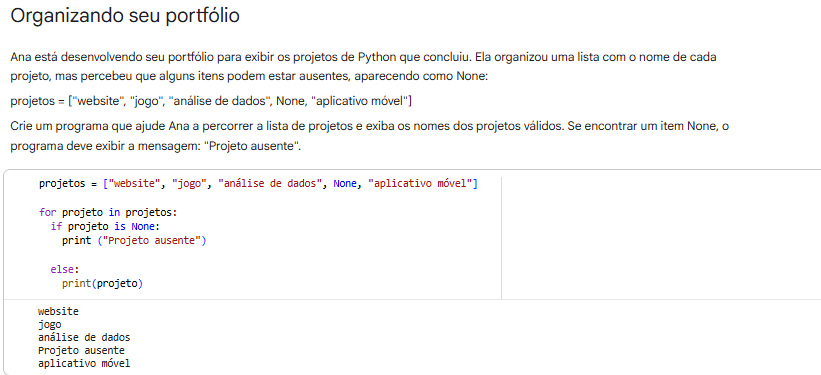Place cursor in code line defining projetos list

[258, 184]
